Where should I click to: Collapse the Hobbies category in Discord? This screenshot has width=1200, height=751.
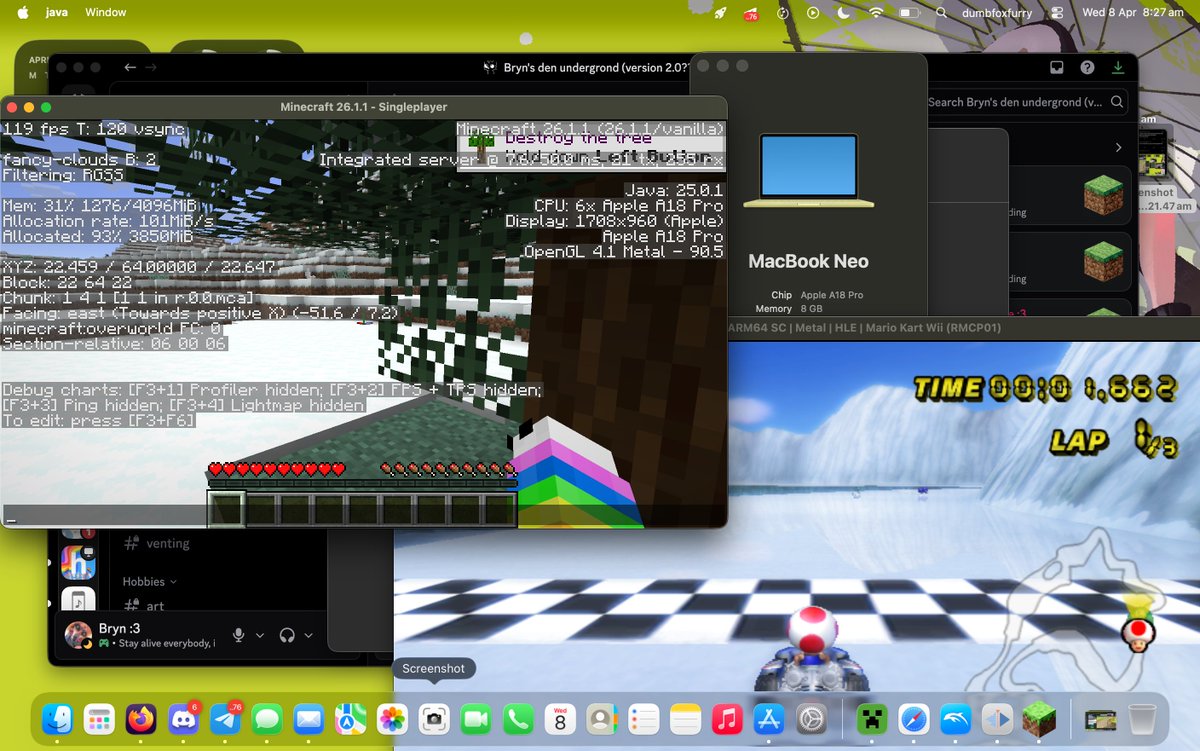150,581
